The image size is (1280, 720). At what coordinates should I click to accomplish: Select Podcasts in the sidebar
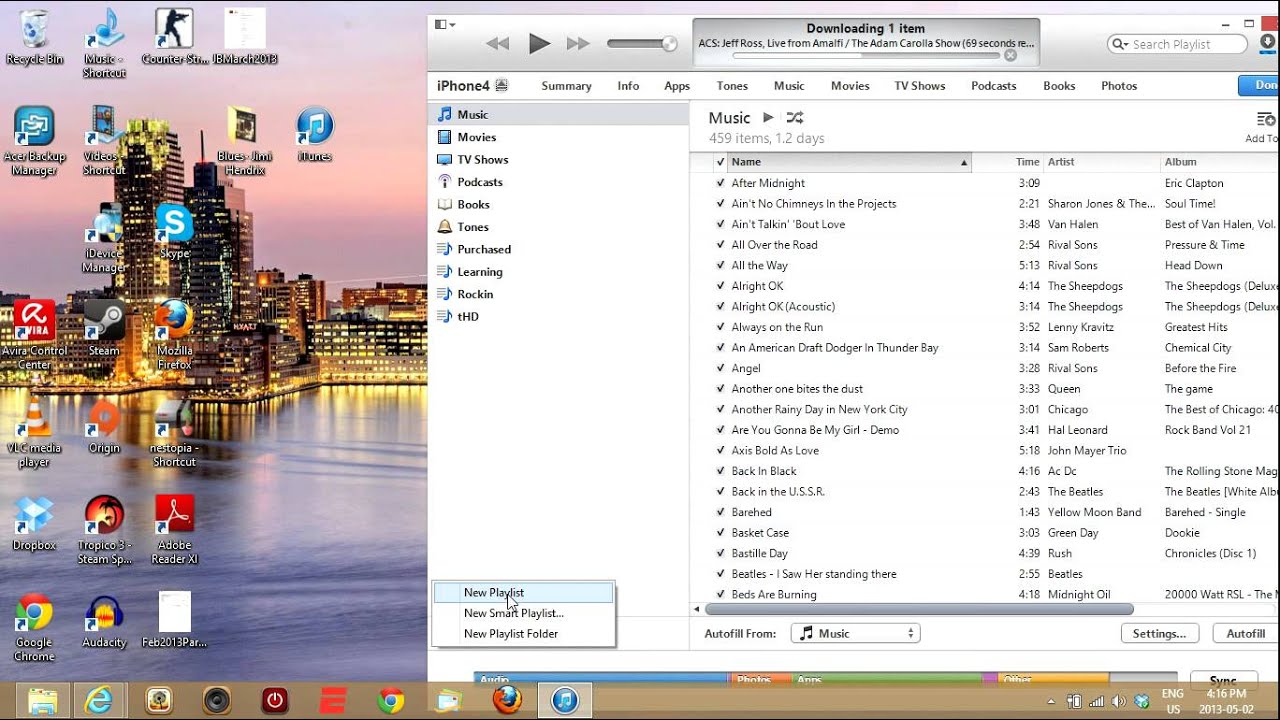click(x=558, y=182)
